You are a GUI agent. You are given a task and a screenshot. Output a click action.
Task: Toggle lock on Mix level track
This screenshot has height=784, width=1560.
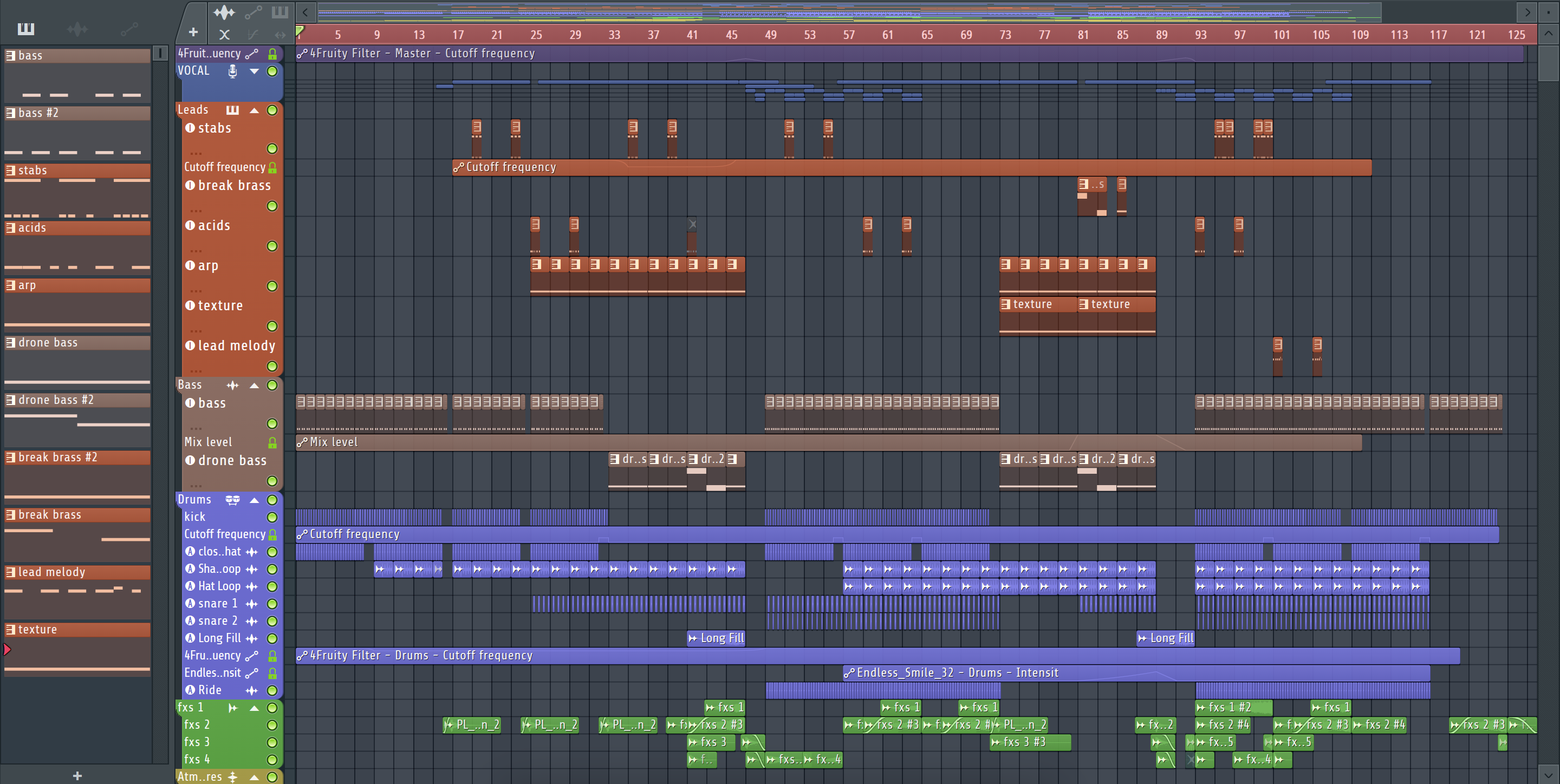[x=272, y=442]
